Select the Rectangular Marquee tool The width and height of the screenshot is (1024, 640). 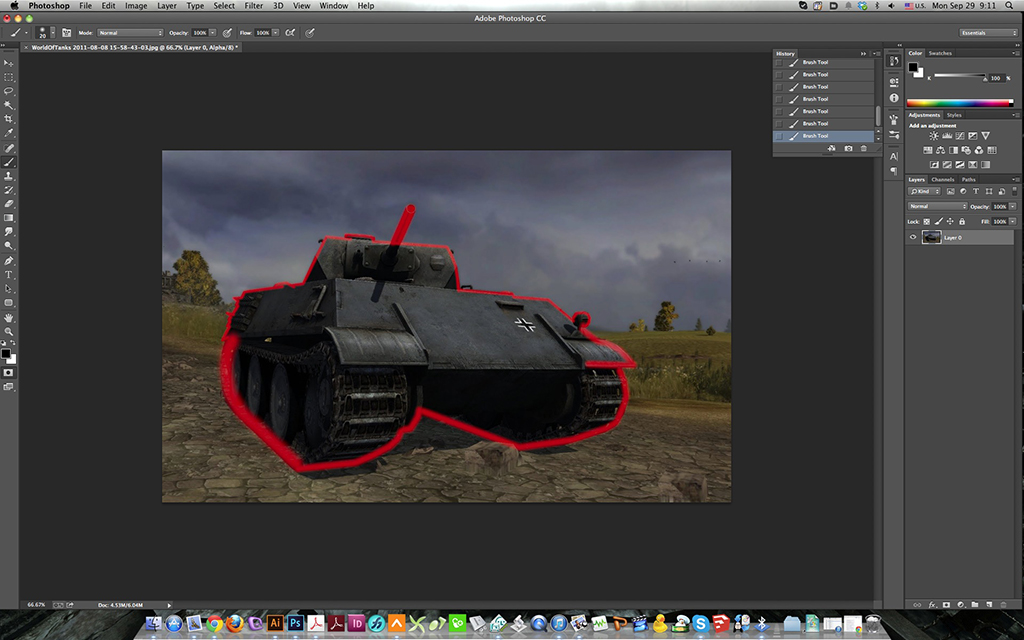pos(8,77)
